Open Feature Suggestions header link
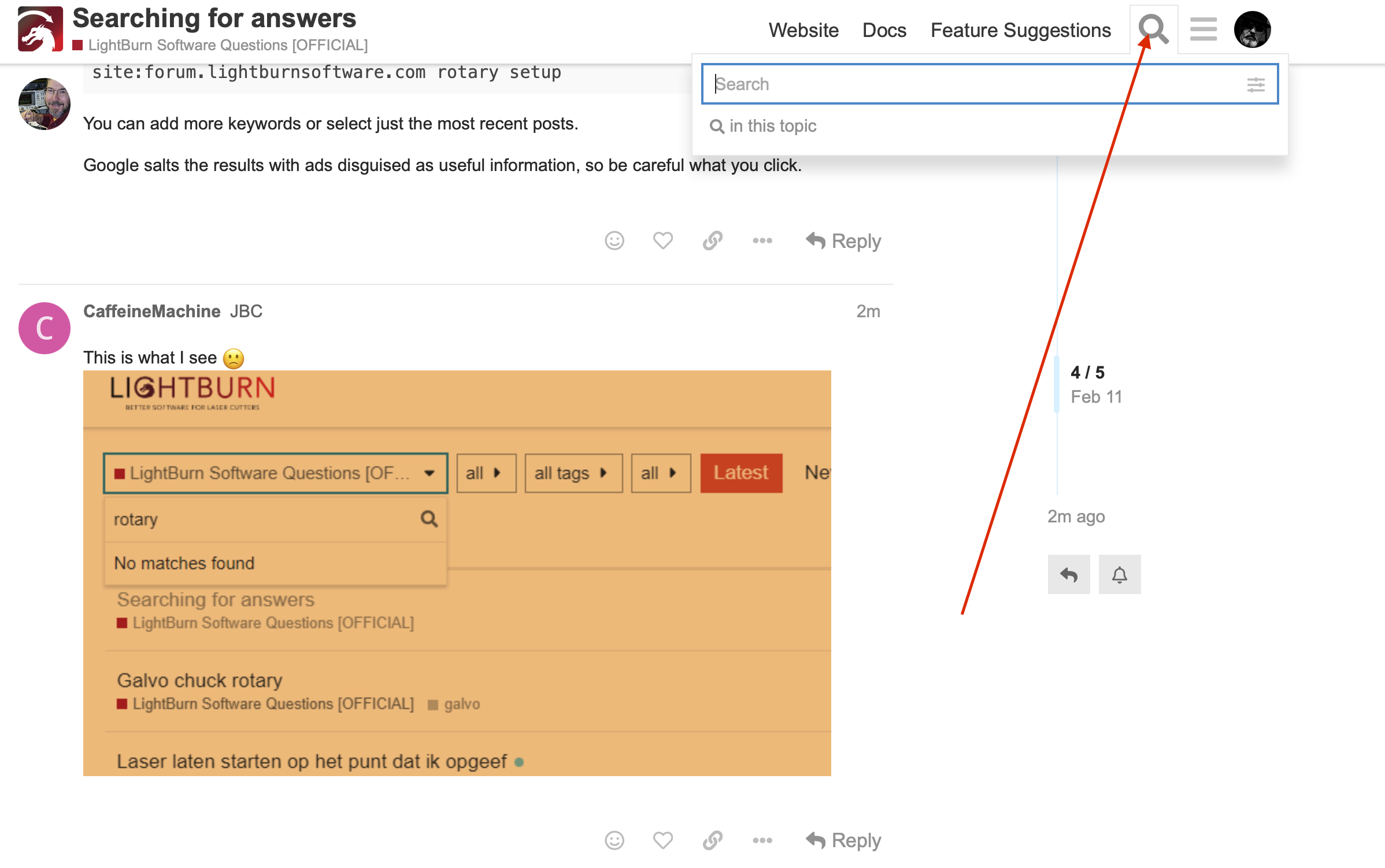This screenshot has height=868, width=1385. [1021, 30]
